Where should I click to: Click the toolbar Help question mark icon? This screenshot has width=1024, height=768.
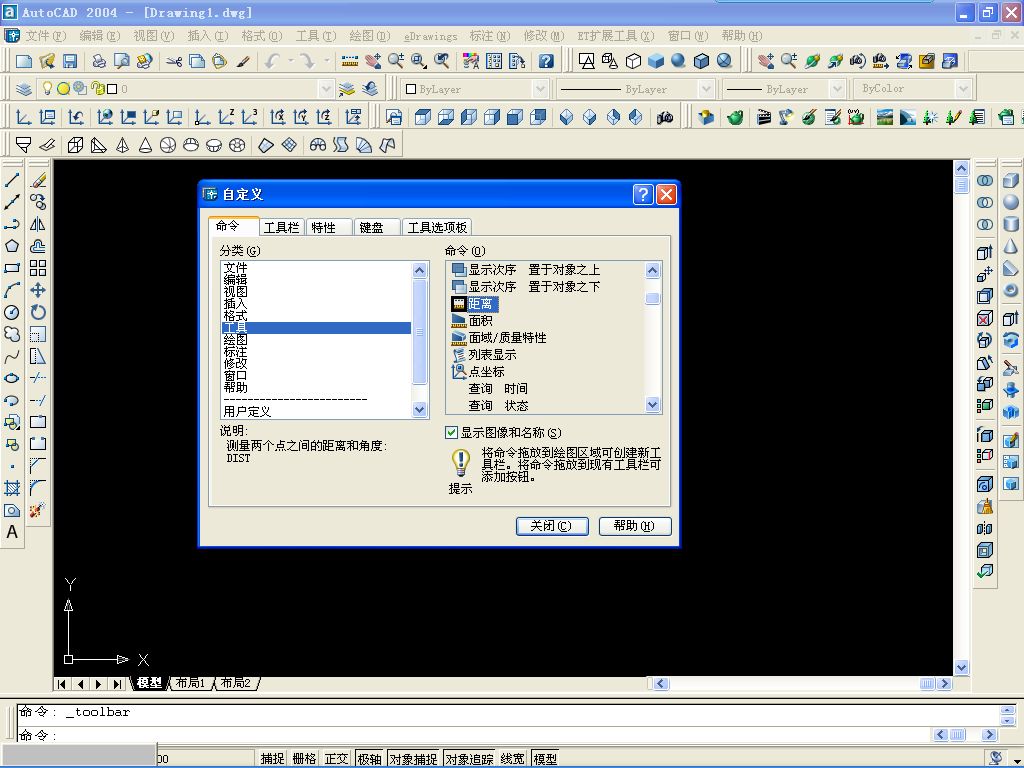point(546,61)
